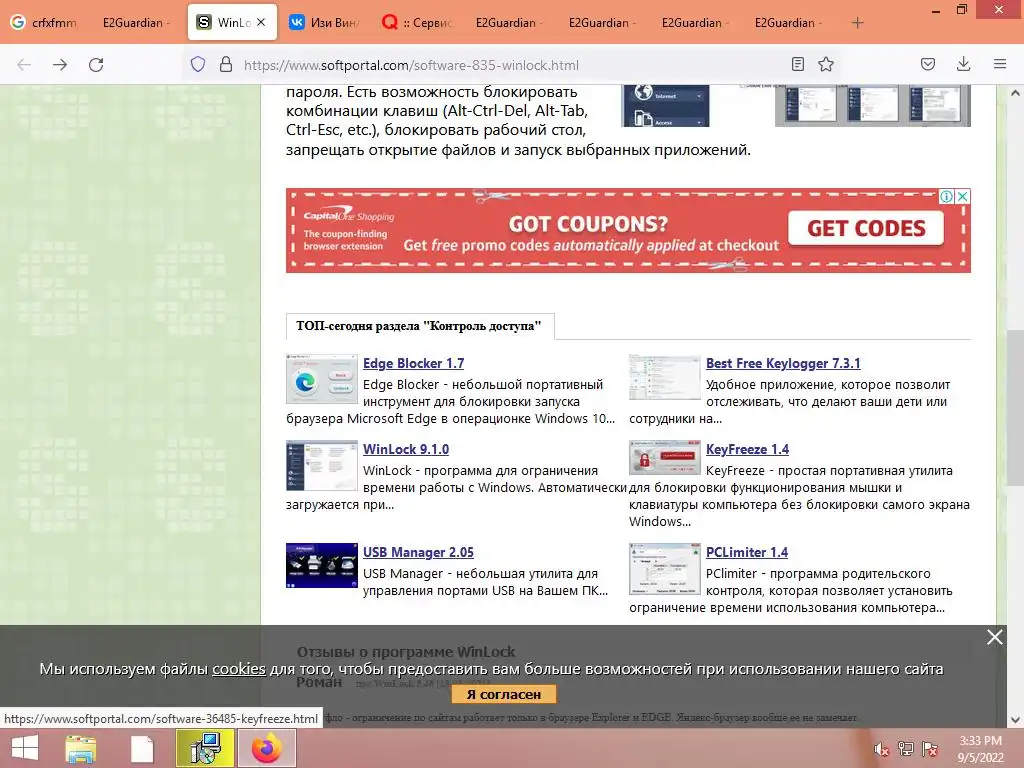Close the WinLock tab
Image resolution: width=1024 pixels, height=768 pixels.
(261, 22)
